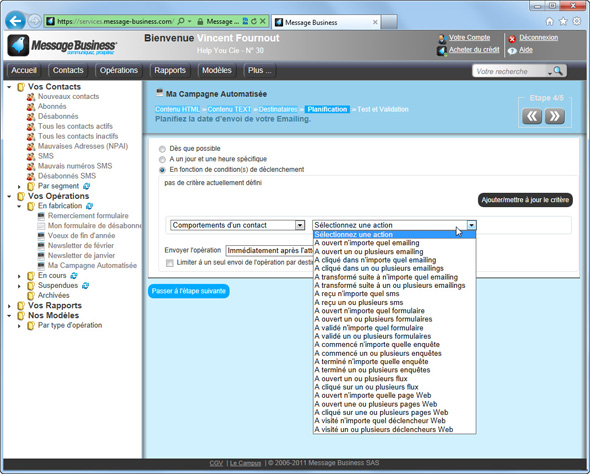Open the Destinataires step link
590x474 pixels.
278,109
